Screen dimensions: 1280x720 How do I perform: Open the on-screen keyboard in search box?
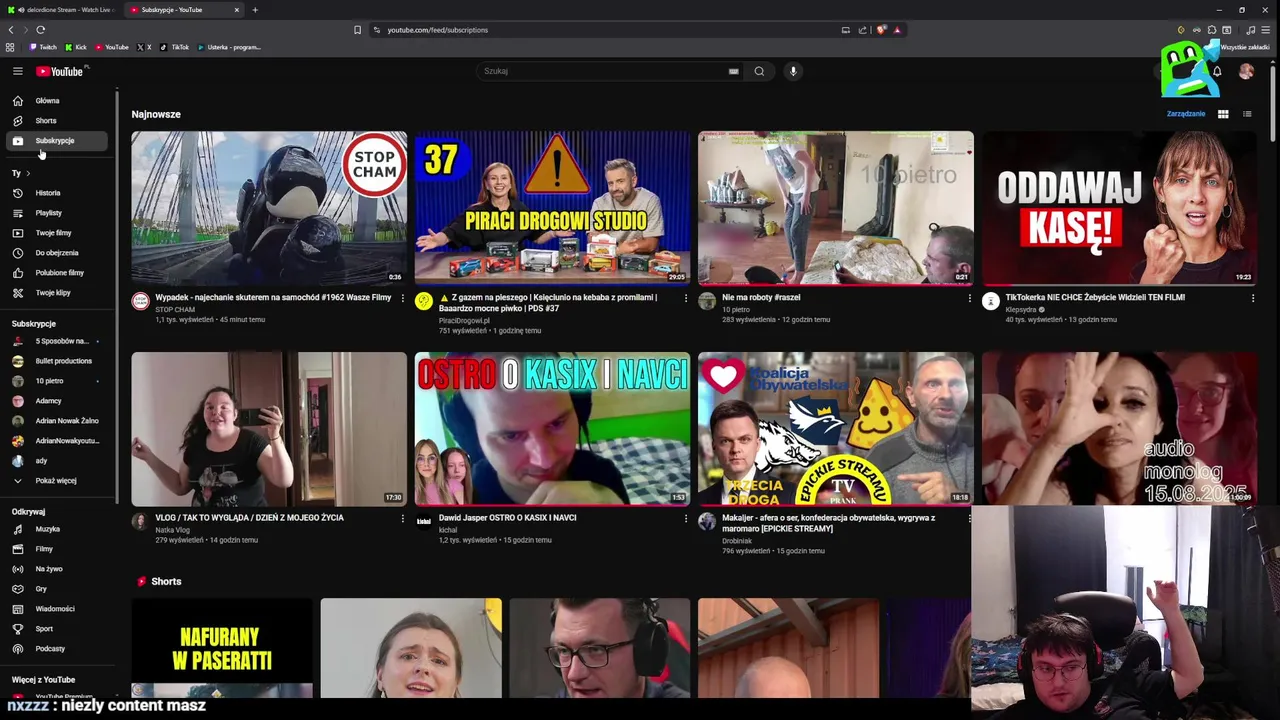[733, 71]
